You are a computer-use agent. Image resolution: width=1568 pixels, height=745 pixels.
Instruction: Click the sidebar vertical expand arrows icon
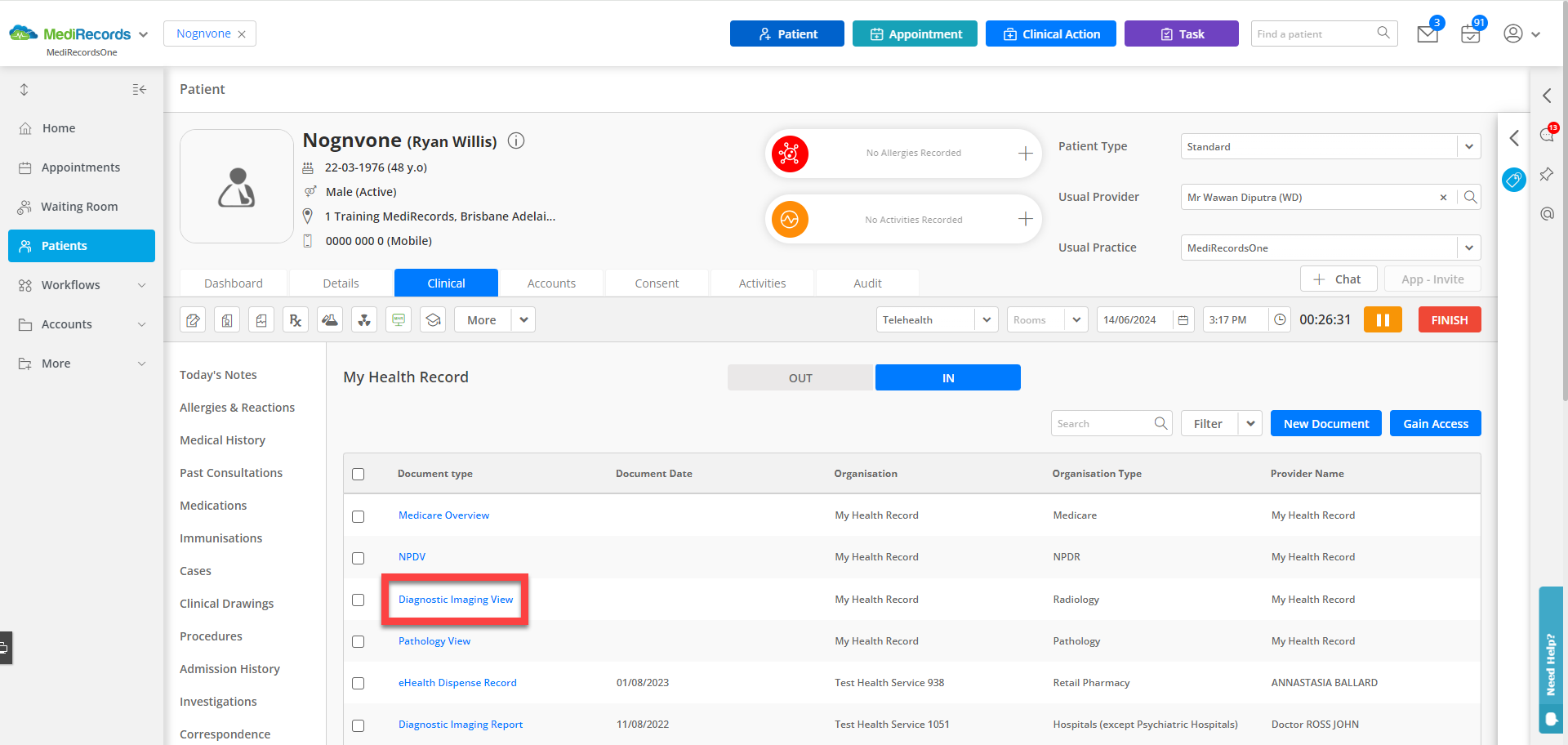coord(24,90)
